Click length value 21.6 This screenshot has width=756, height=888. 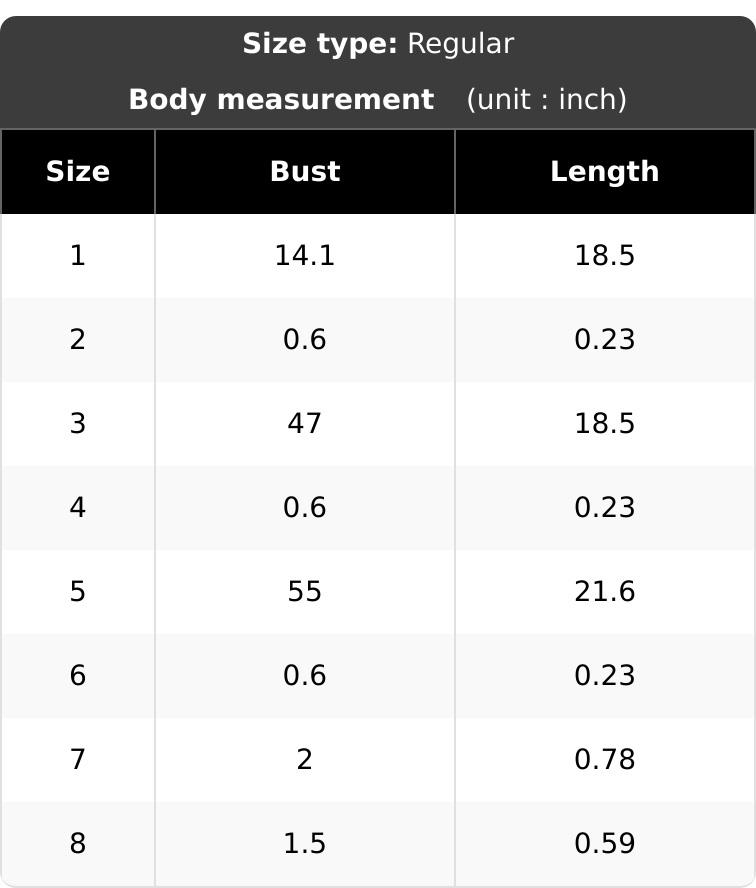605,591
